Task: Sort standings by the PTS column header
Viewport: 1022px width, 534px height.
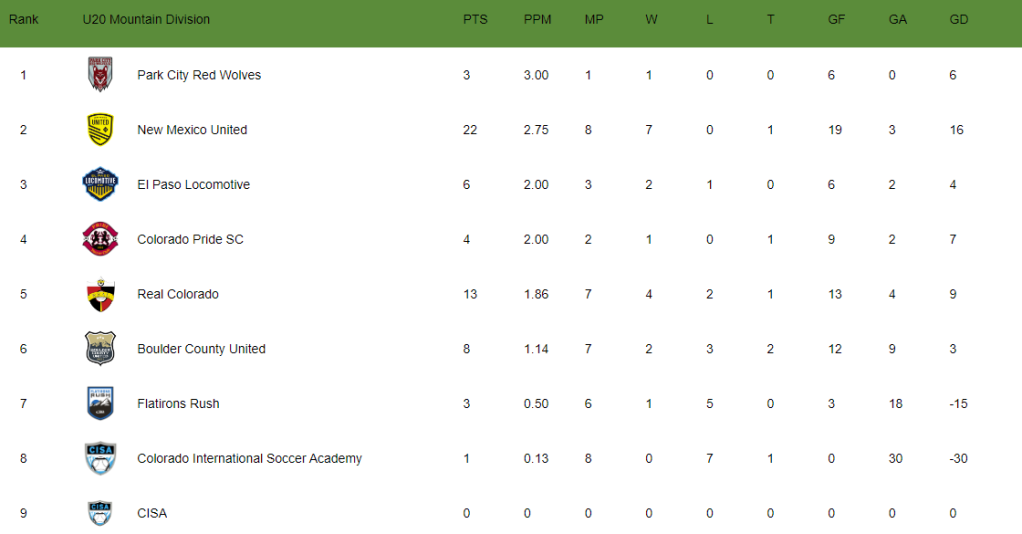Action: click(475, 20)
